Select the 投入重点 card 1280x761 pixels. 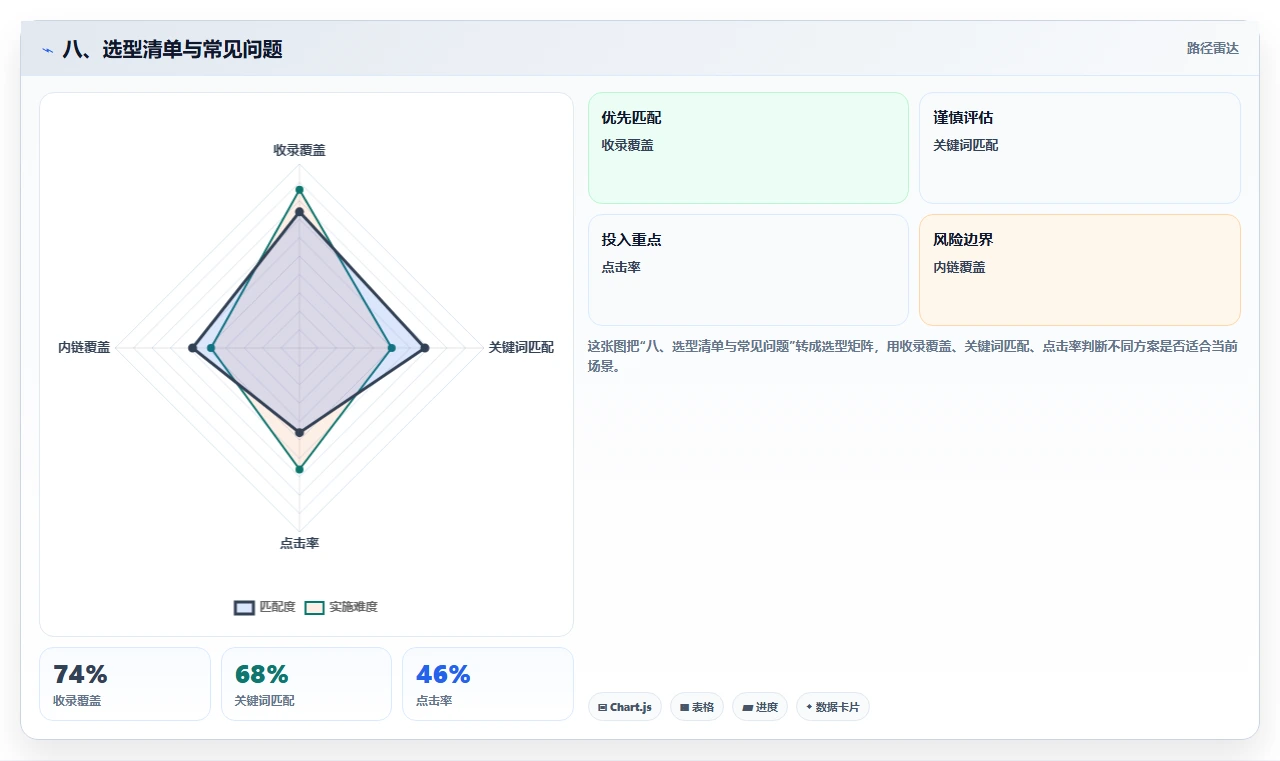tap(748, 270)
